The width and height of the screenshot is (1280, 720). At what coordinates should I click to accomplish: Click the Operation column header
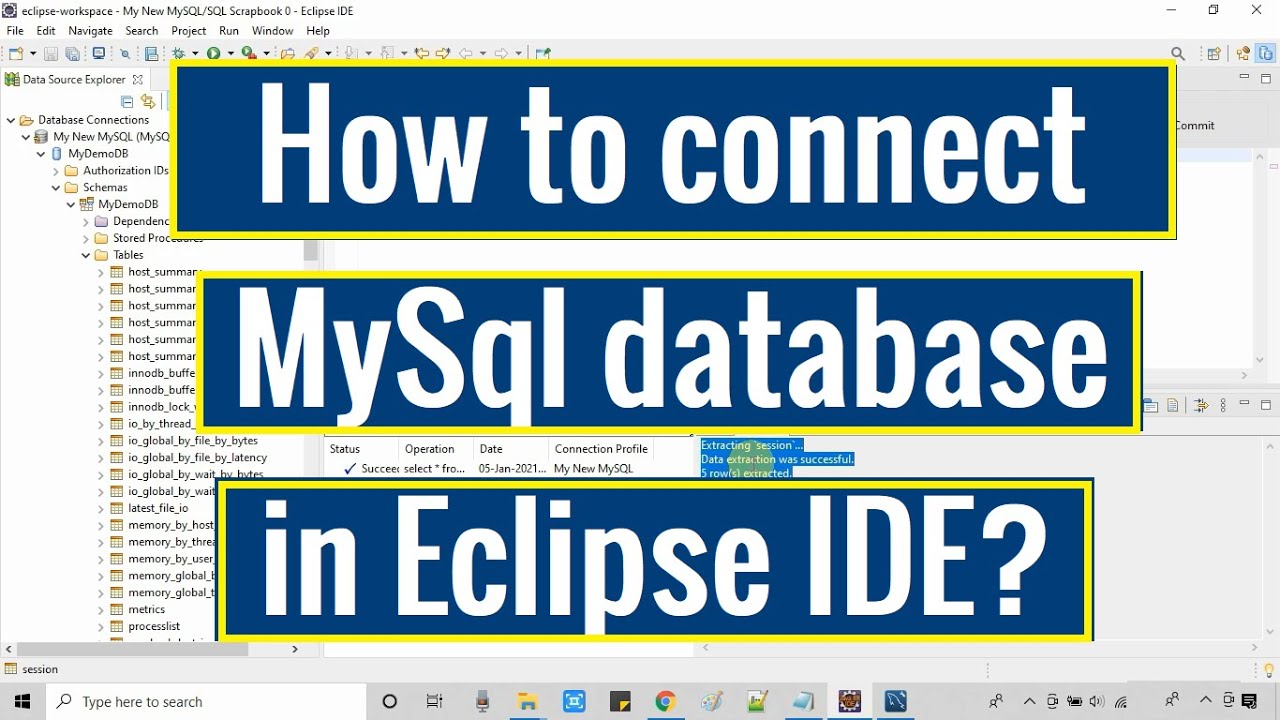tap(430, 449)
